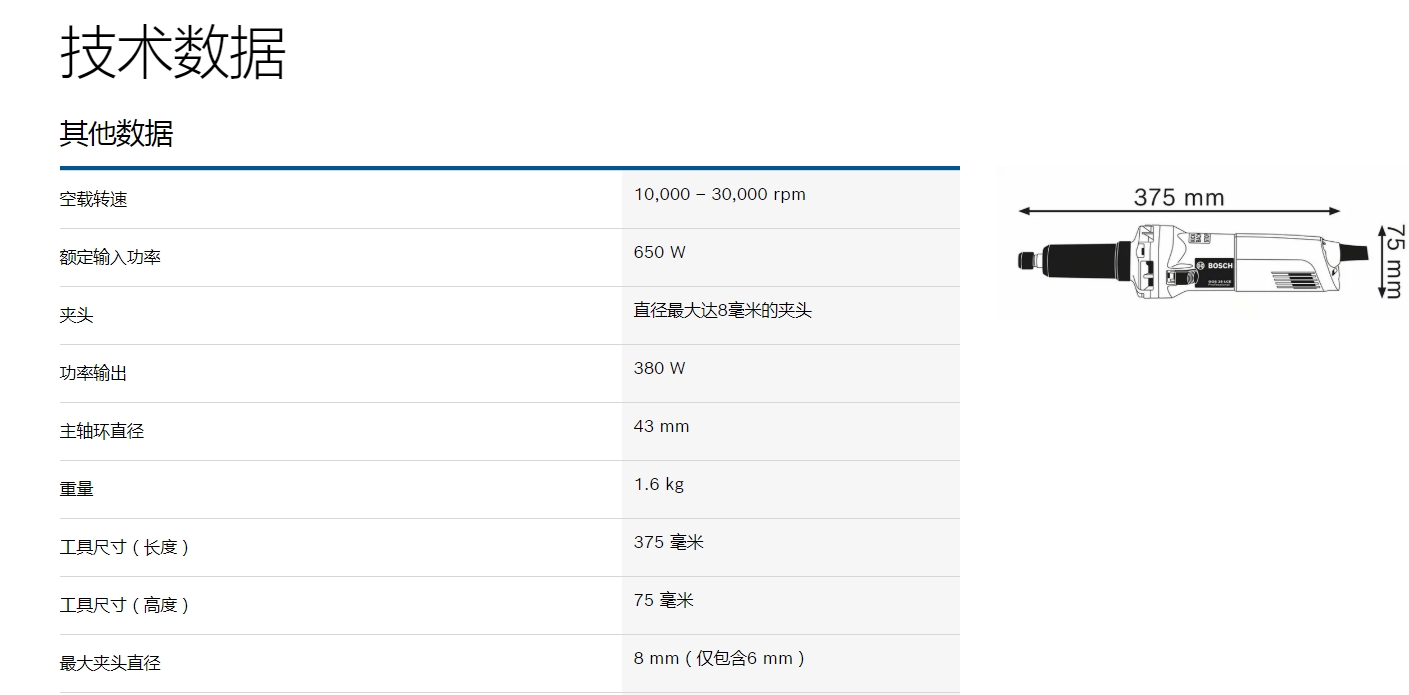Click the 直径最大达8毫米的夹头 value

(x=722, y=310)
